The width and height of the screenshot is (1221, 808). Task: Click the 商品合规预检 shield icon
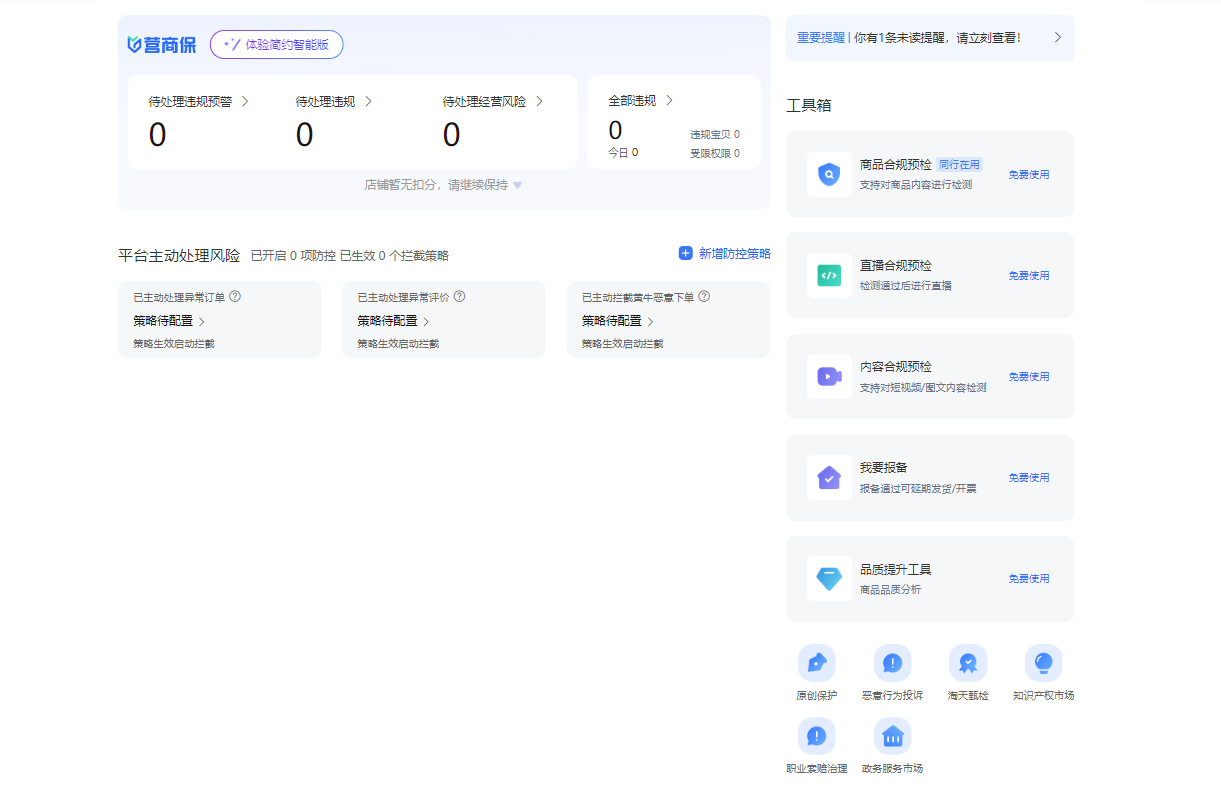(829, 174)
